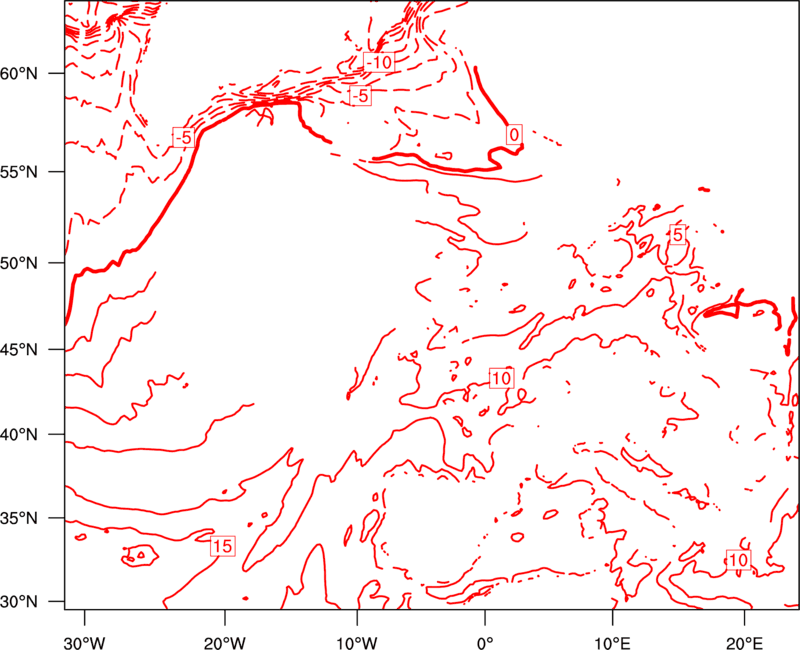This screenshot has height=650, width=800.
Task: Select the 5 contour label
Action: [678, 235]
